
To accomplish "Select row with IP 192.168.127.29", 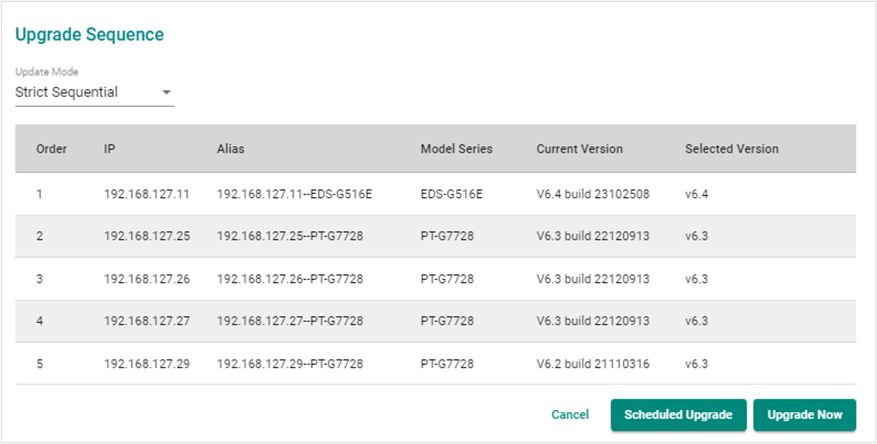I will click(435, 363).
